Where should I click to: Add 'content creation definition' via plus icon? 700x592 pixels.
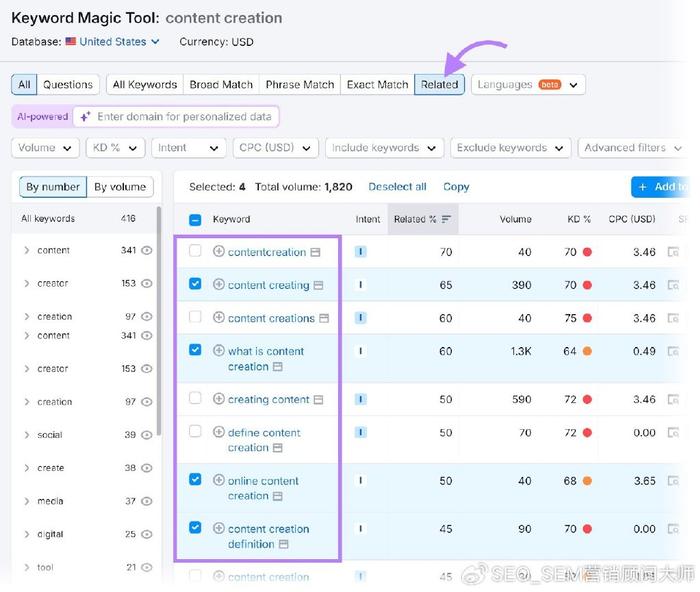218,529
